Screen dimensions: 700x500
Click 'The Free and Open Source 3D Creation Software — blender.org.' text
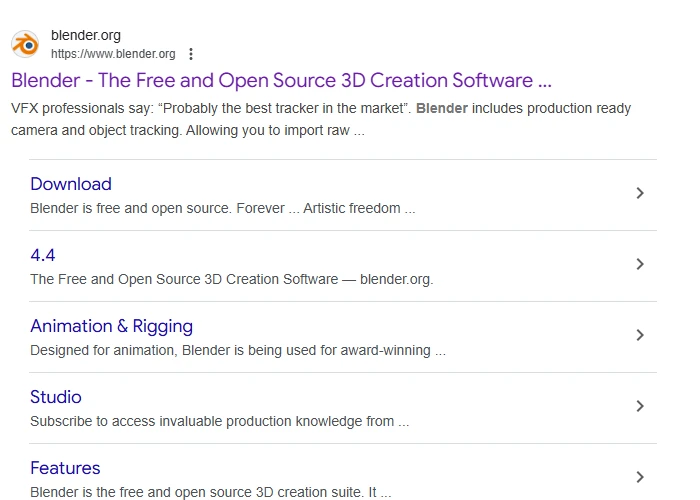[232, 279]
